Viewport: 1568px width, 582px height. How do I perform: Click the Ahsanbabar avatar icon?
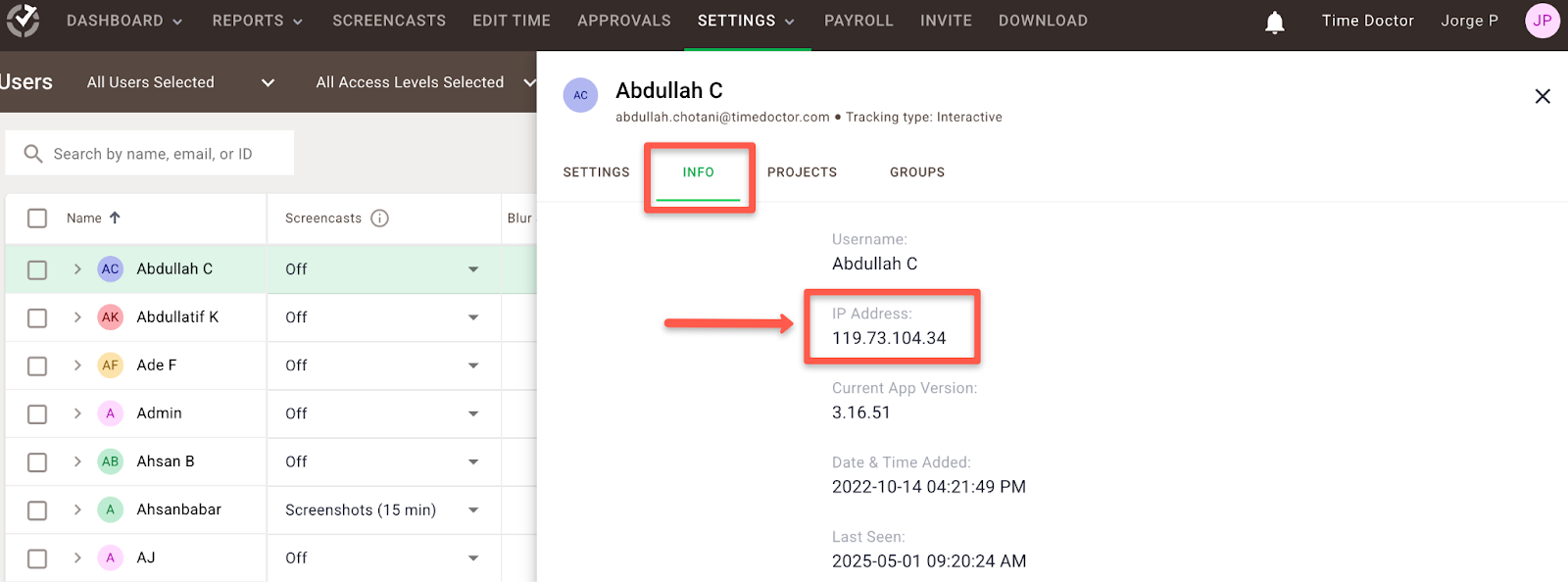[x=110, y=509]
